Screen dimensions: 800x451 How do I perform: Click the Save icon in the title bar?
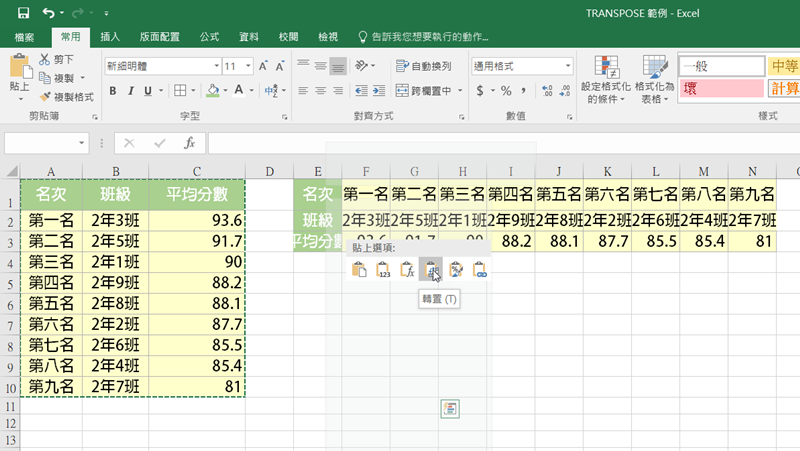(23, 14)
